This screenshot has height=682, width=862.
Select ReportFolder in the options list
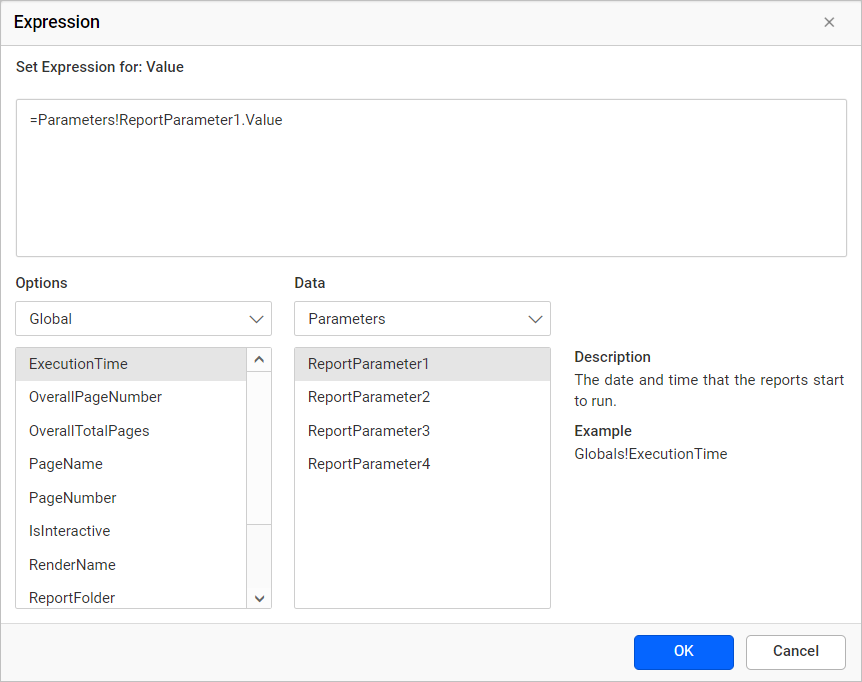point(131,596)
